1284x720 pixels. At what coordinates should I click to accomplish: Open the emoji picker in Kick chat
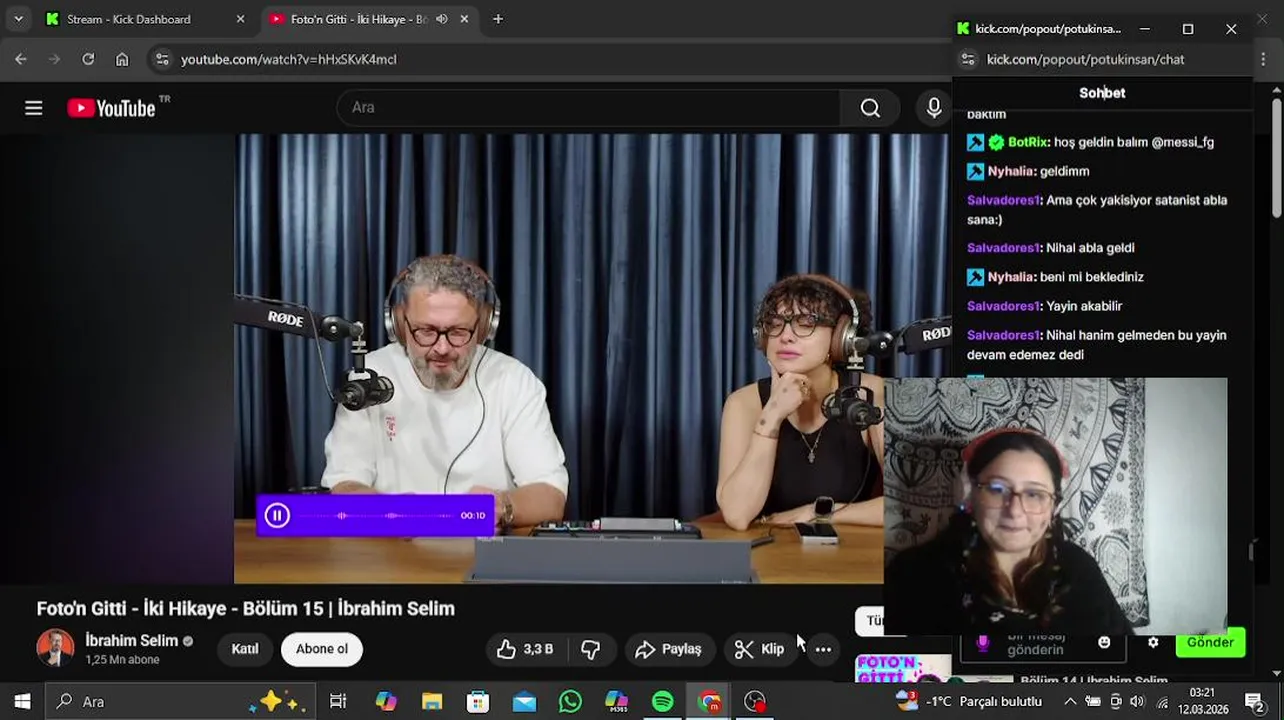pos(1104,642)
